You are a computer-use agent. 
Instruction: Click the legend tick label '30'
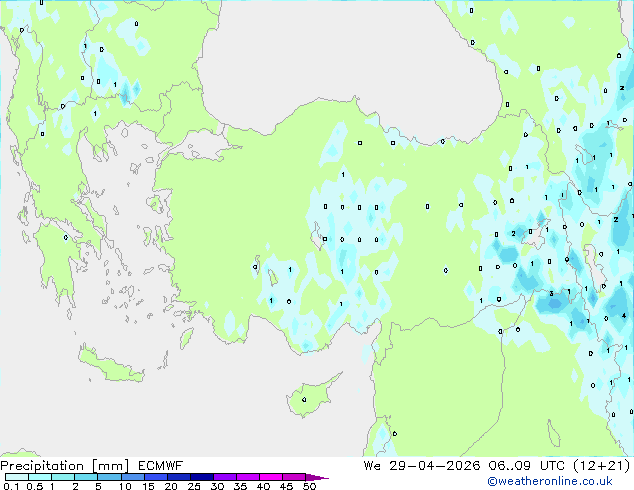217,486
